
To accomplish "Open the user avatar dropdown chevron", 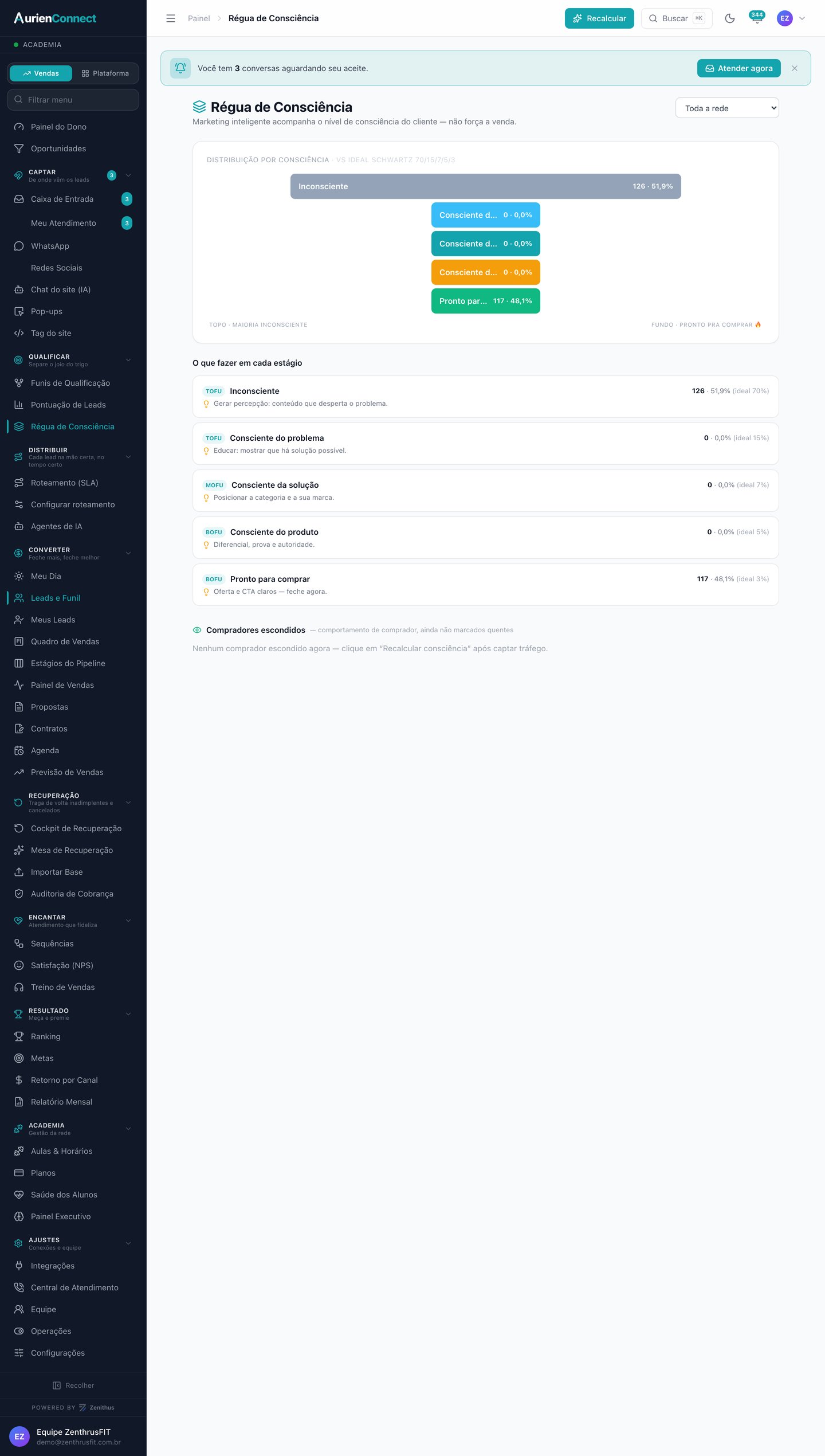I will [x=802, y=18].
